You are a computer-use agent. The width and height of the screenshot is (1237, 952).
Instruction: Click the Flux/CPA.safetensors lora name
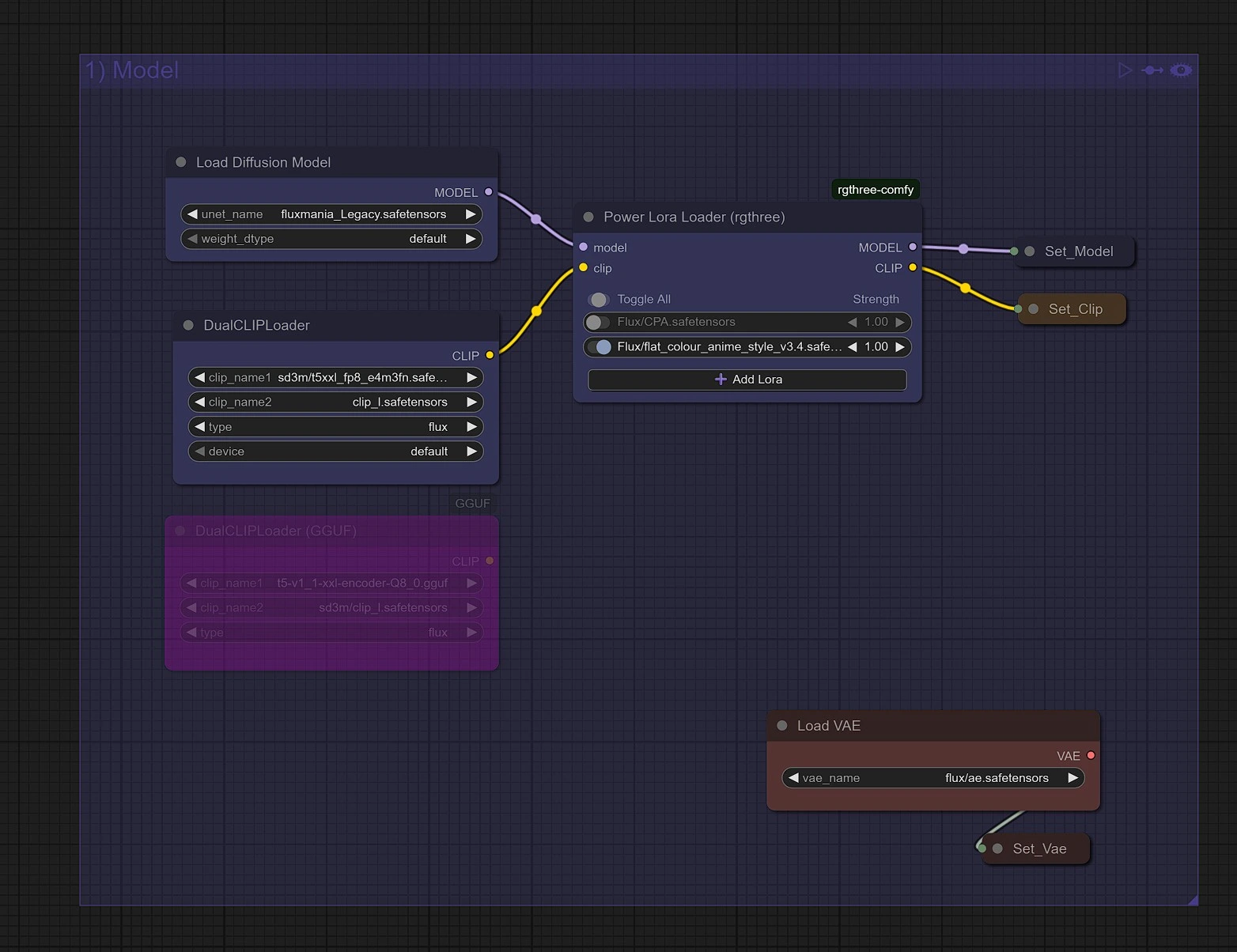coord(676,322)
